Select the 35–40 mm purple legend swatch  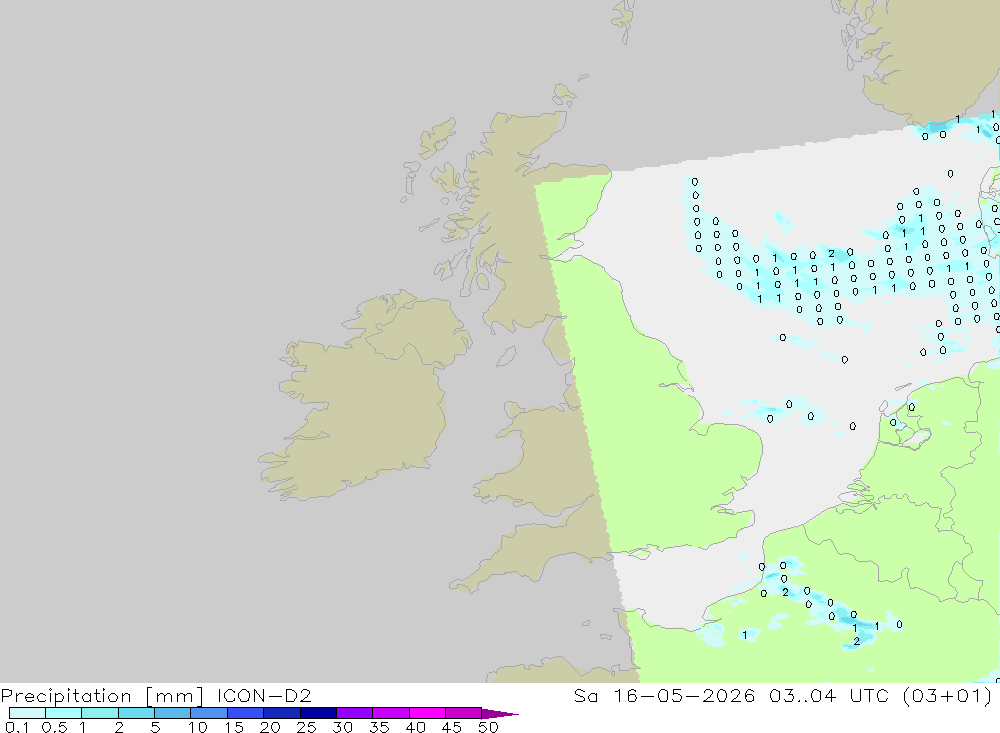(x=391, y=713)
